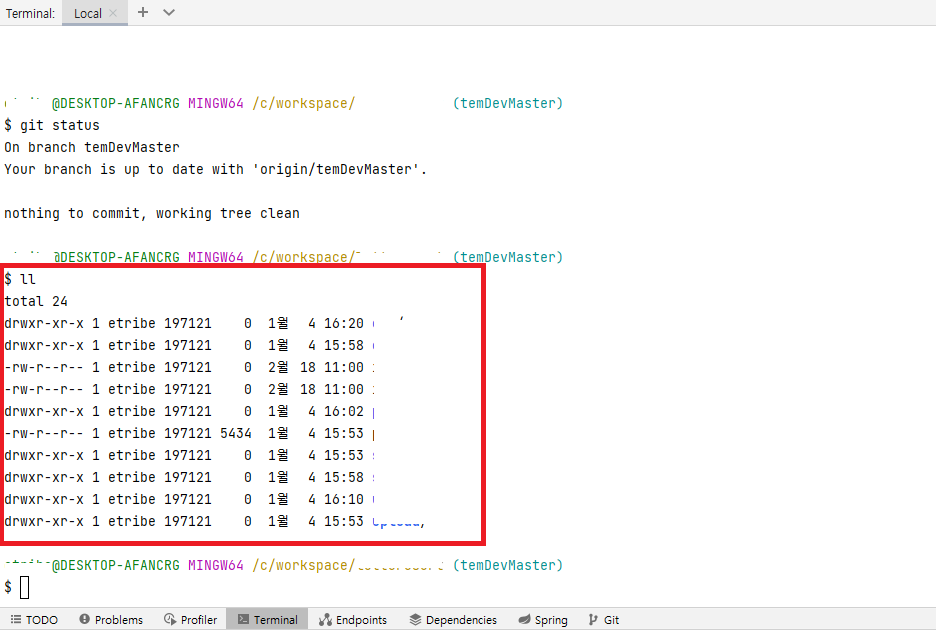Close the Local terminal session

click(115, 13)
